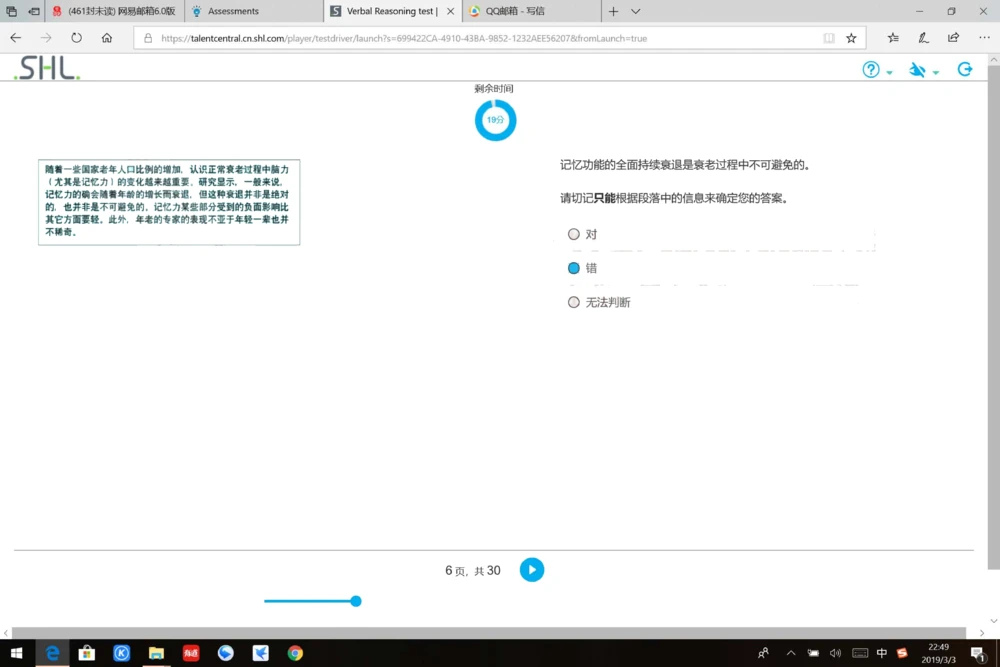Click the hide-content eye icon
The width and height of the screenshot is (1000, 667).
[x=917, y=70]
